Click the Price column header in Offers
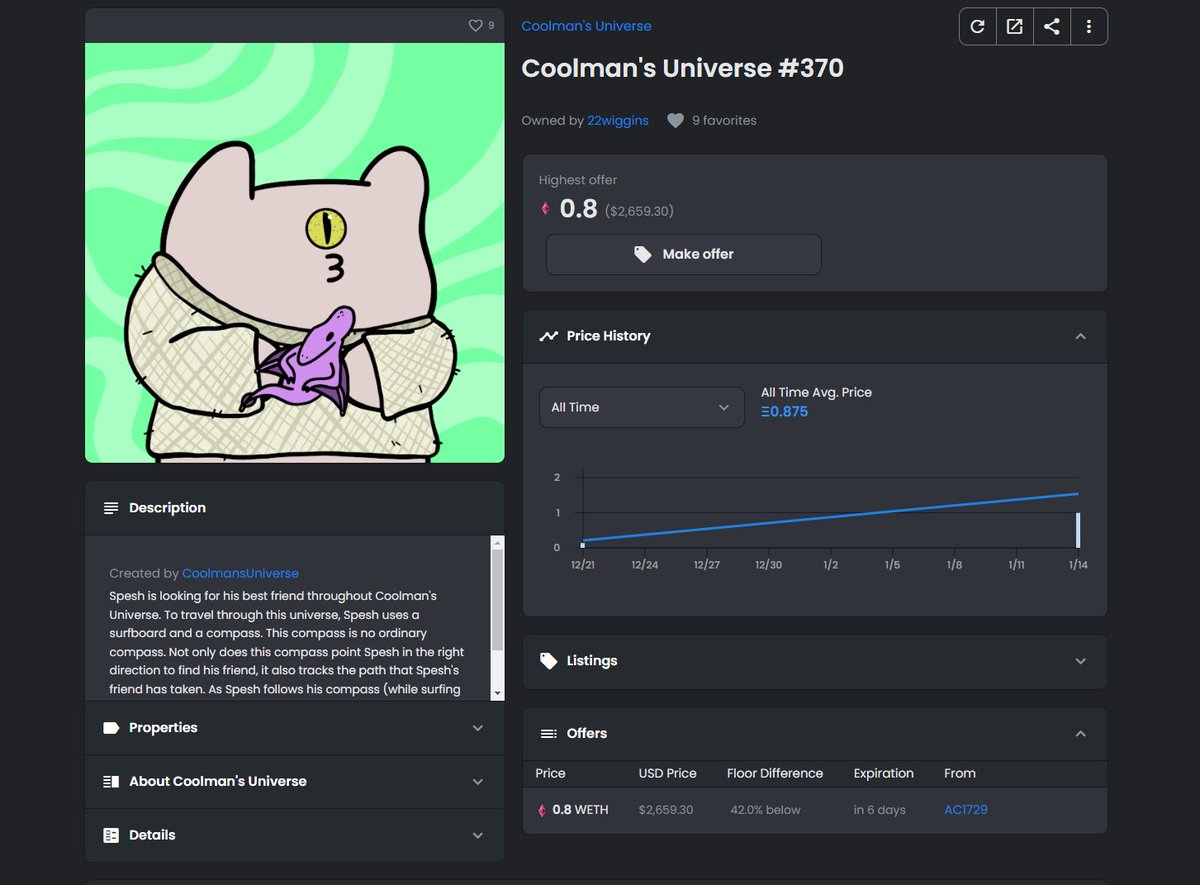The width and height of the screenshot is (1200, 885). 550,773
